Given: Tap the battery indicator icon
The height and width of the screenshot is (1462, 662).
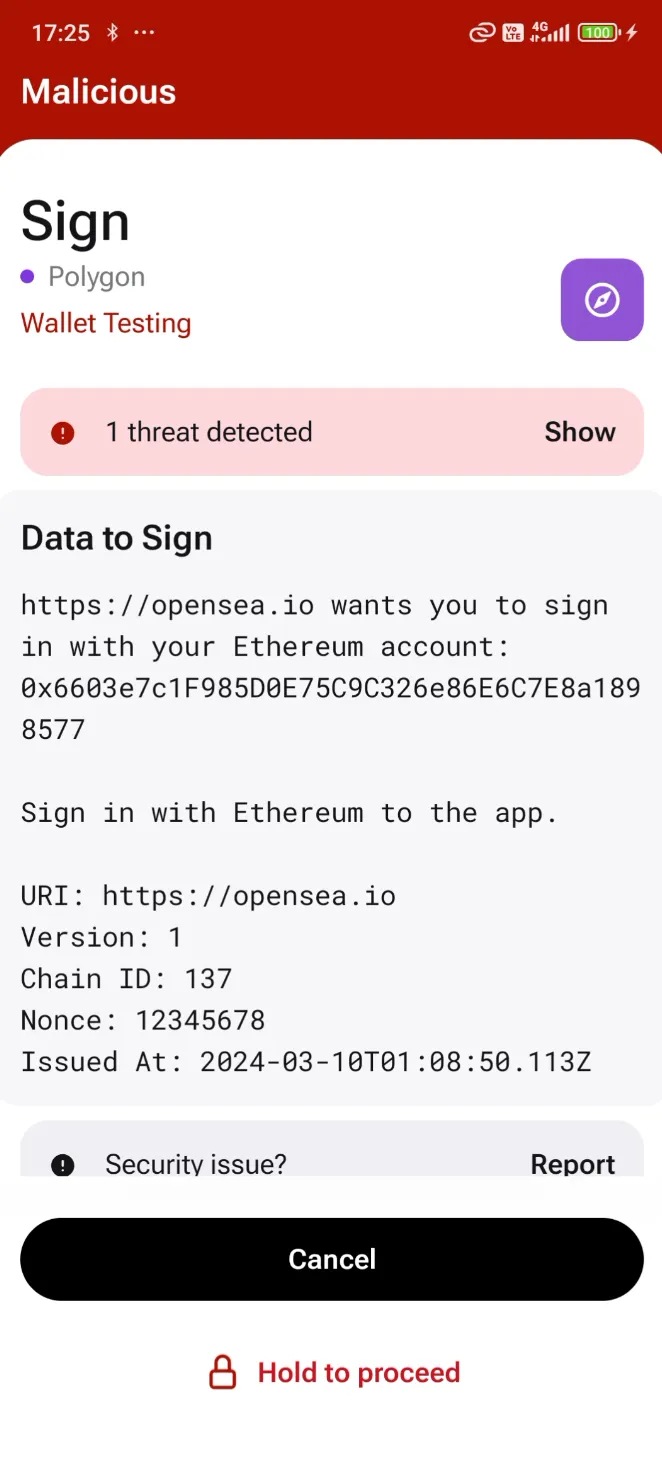Looking at the screenshot, I should tap(598, 33).
